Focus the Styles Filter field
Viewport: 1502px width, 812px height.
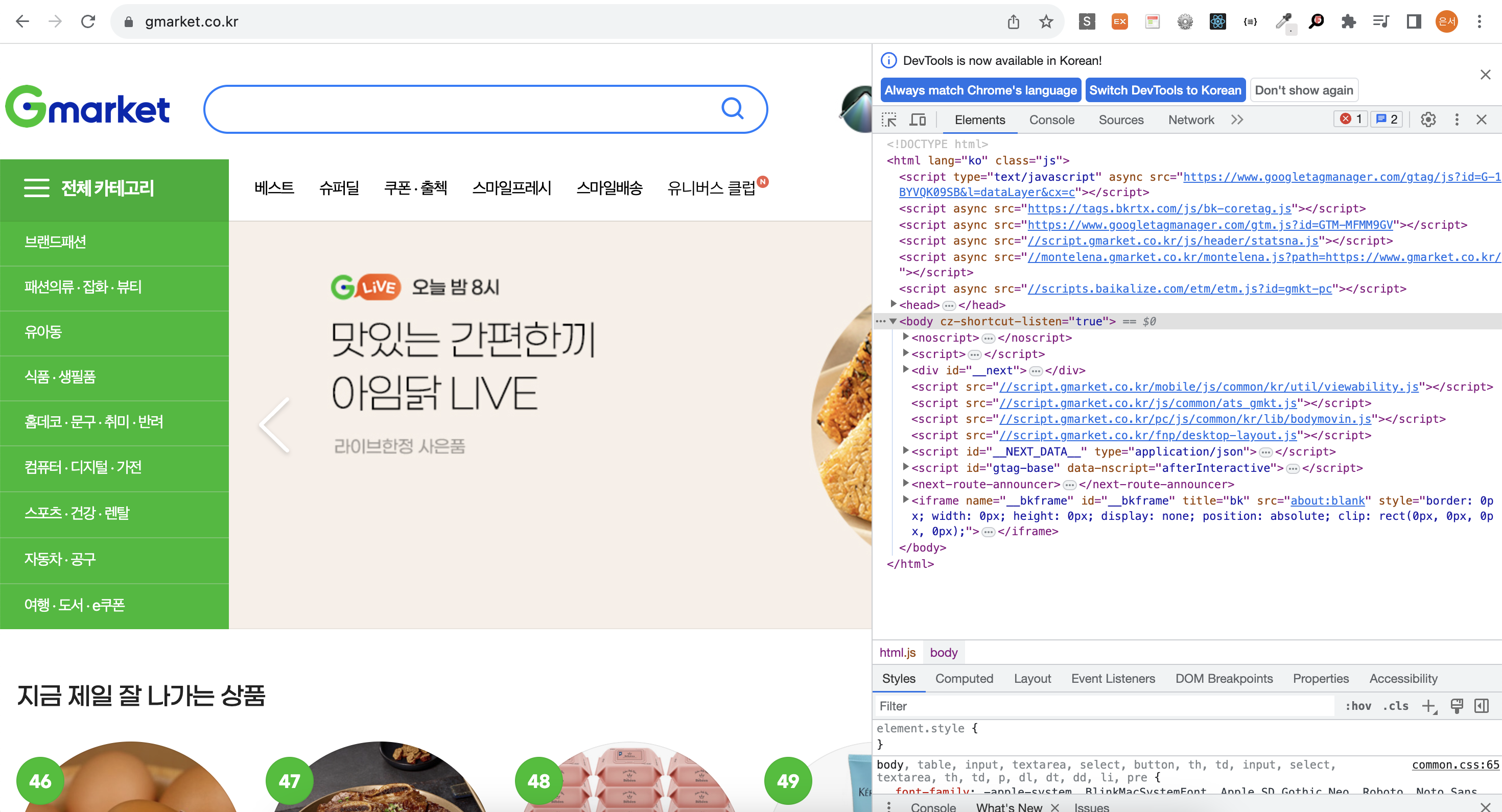(1105, 706)
